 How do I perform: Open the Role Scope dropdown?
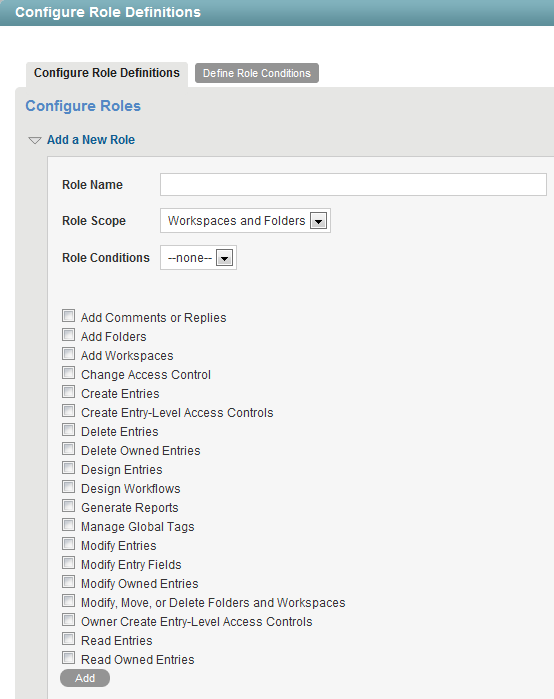(x=245, y=221)
